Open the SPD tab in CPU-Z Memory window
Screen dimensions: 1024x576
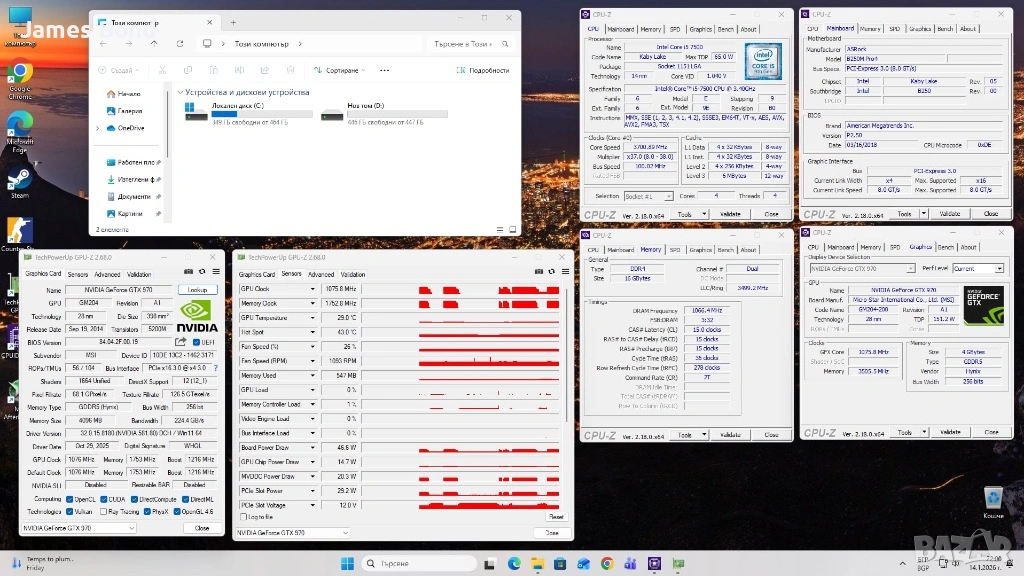coord(674,250)
